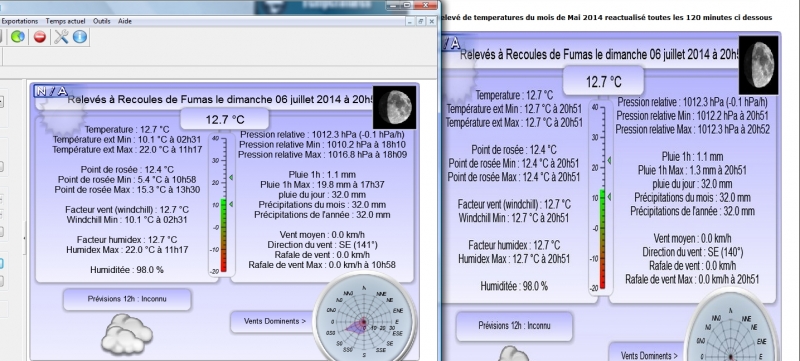
Task: Click the blue information toolbar icon
Action: (x=80, y=37)
